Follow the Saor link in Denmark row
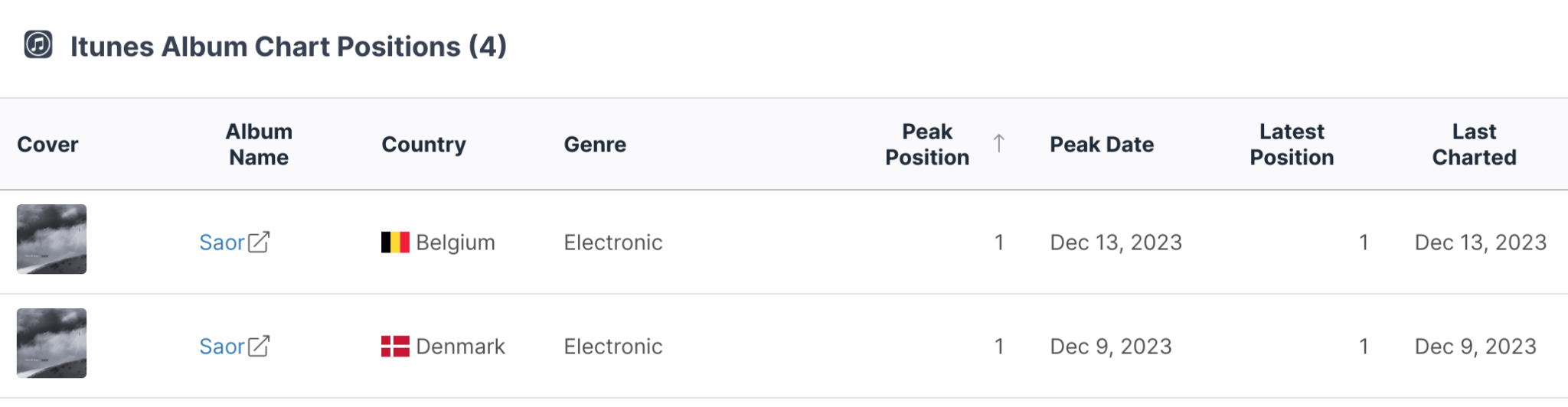The height and width of the screenshot is (407, 1568). pos(221,347)
